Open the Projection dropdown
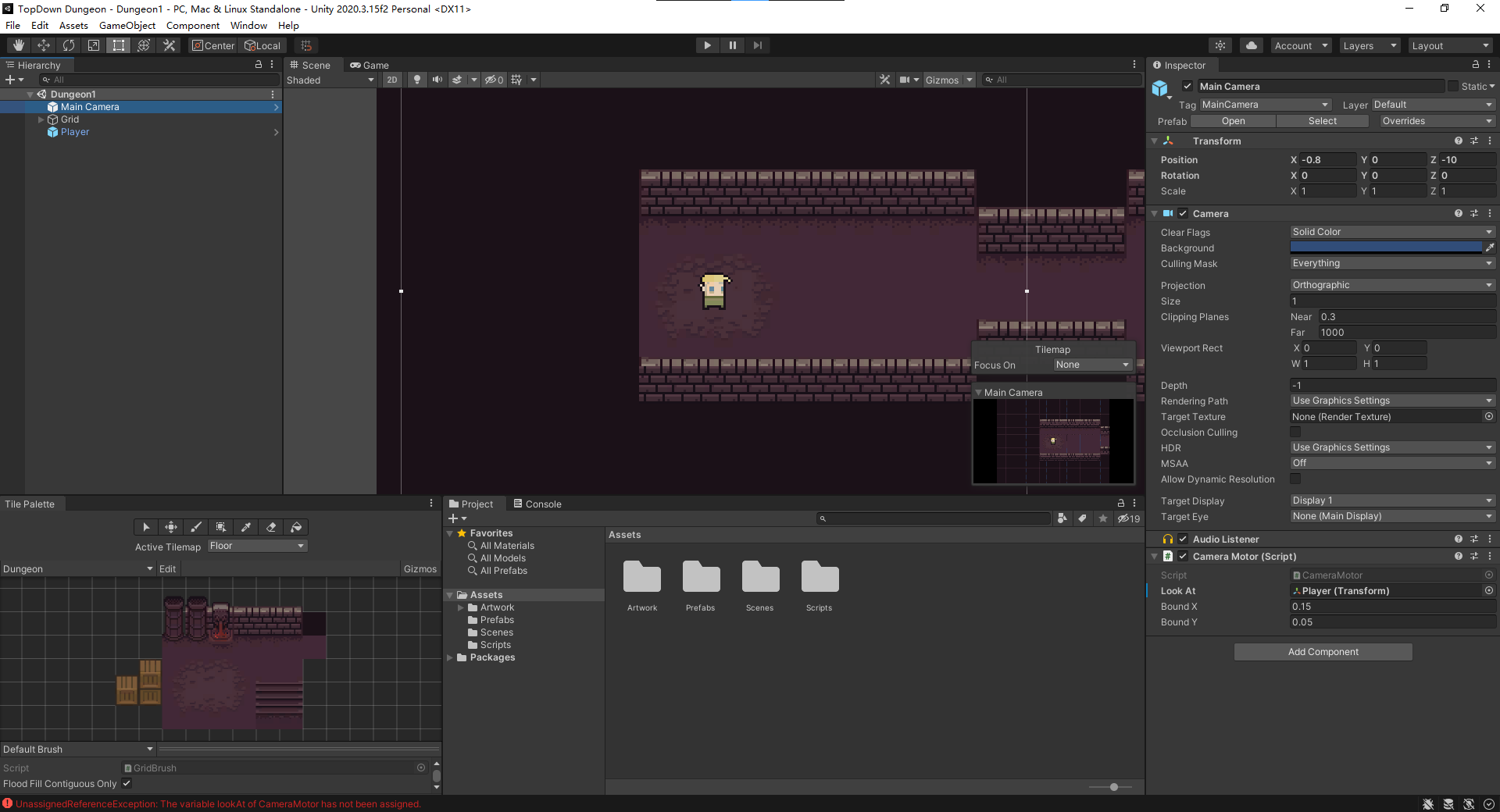The width and height of the screenshot is (1500, 812). 1391,285
